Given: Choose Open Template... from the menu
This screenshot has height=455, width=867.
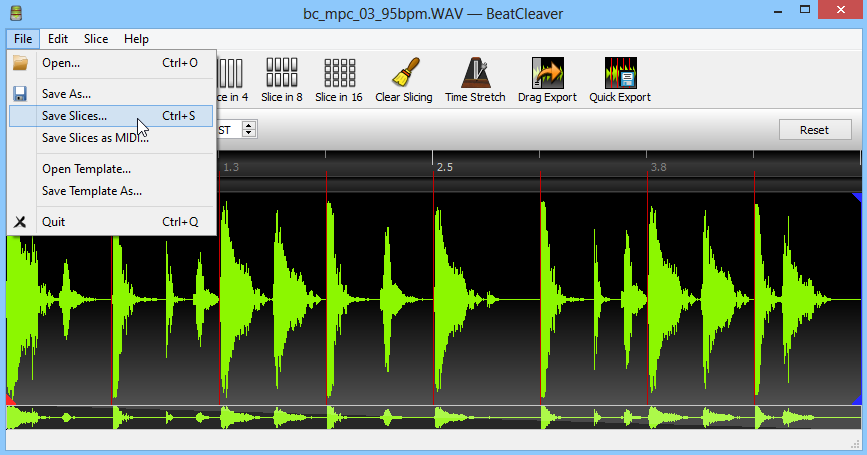Looking at the screenshot, I should [86, 169].
